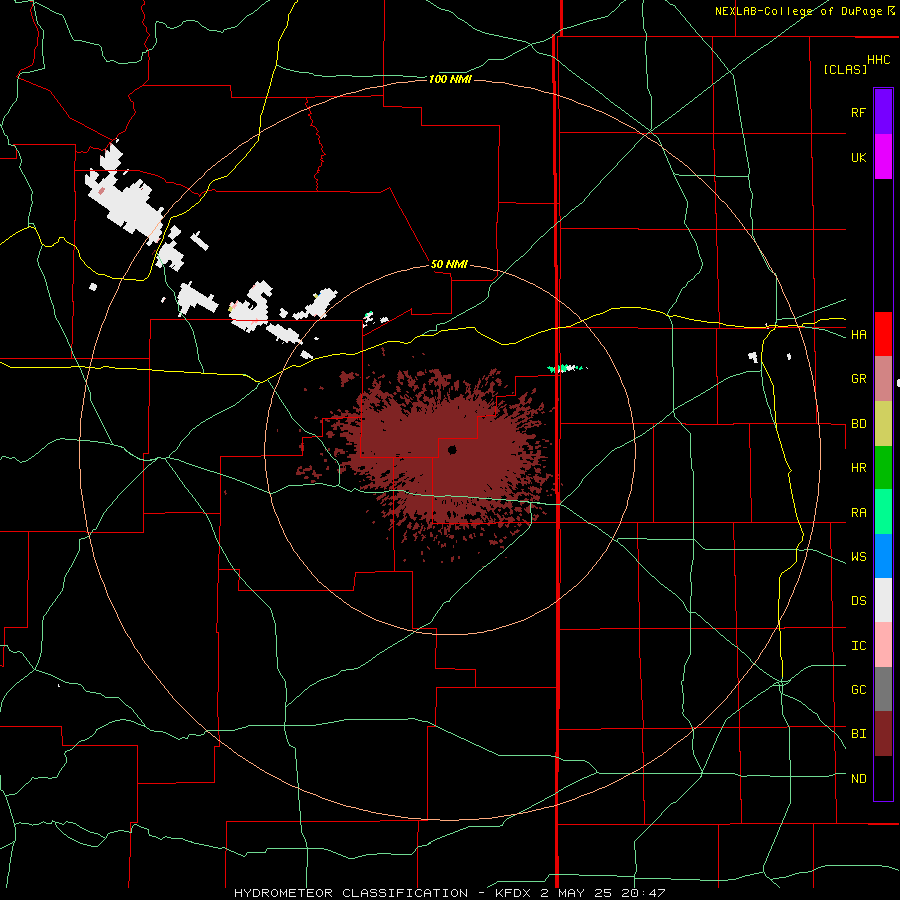The height and width of the screenshot is (900, 900).
Task: Click the BI brown legend swatch
Action: [883, 734]
